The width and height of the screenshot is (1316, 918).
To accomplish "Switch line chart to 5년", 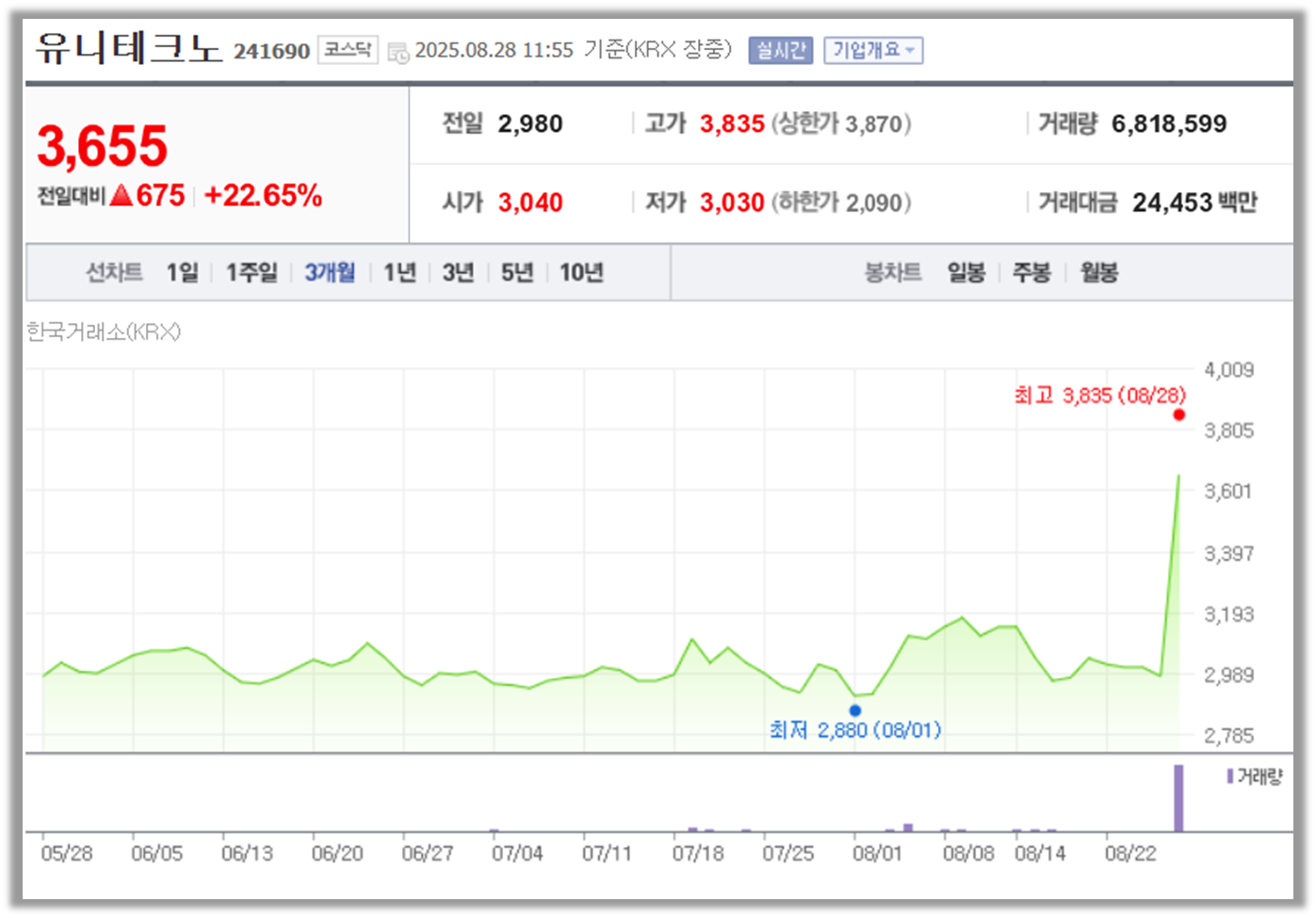I will pos(517,273).
